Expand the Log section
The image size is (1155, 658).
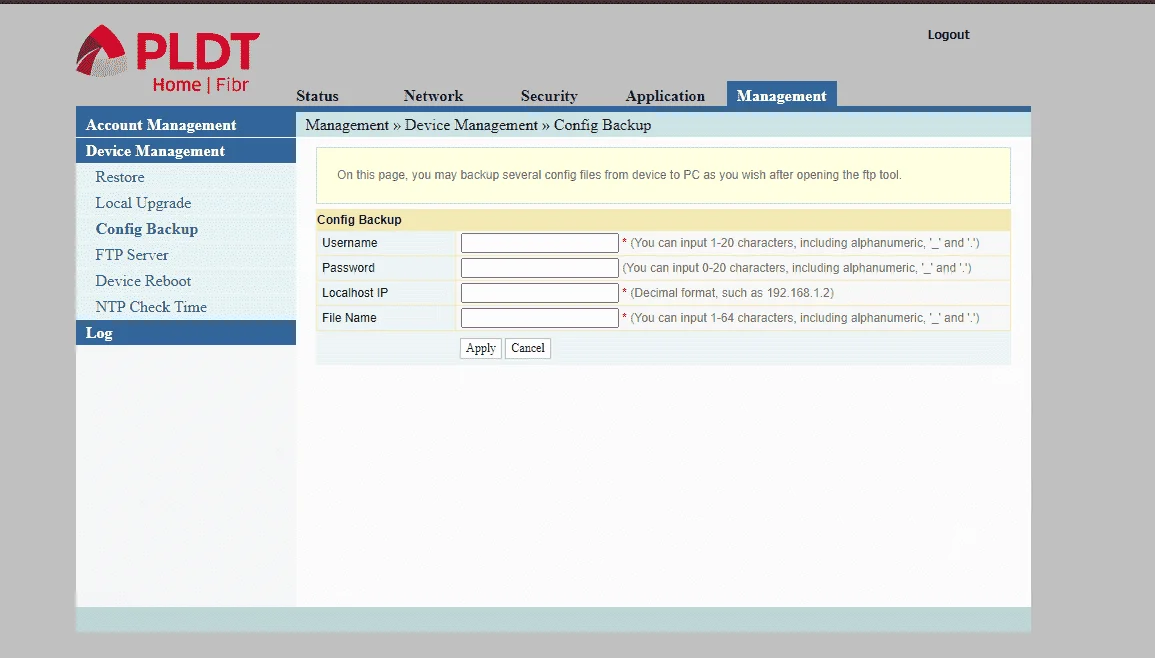tap(186, 332)
